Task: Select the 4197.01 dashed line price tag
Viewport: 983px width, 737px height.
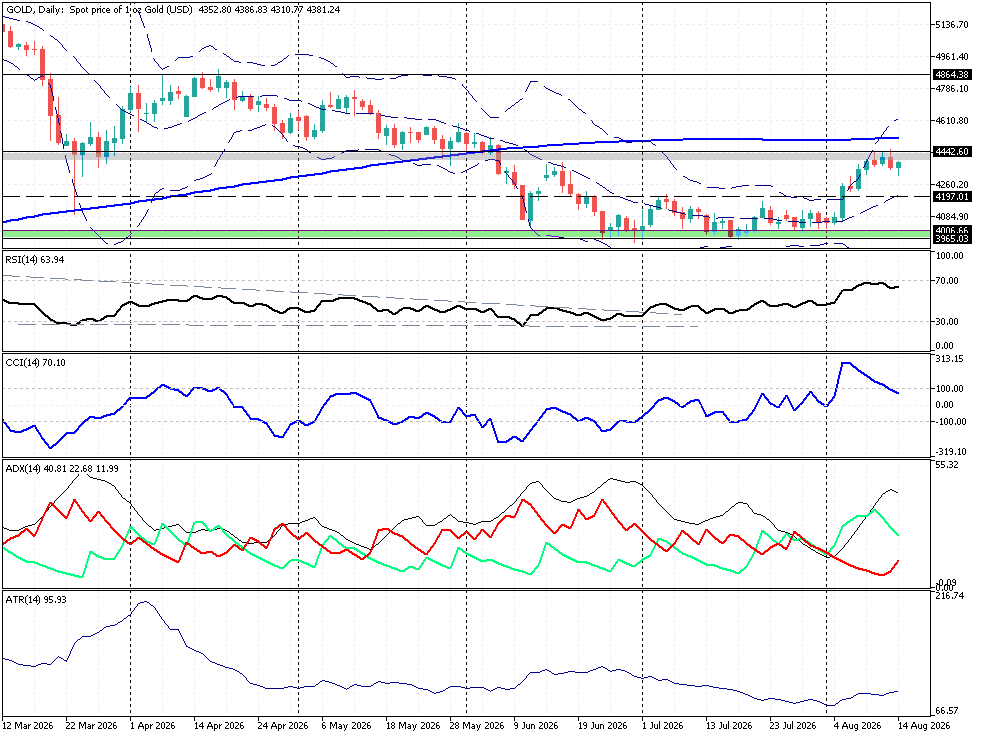Action: click(952, 197)
